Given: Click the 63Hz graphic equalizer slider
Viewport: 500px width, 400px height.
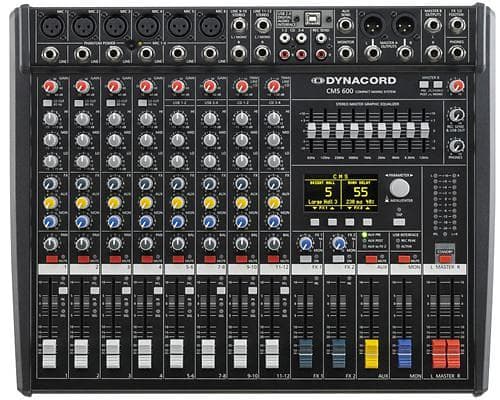Looking at the screenshot, I should click(x=311, y=131).
